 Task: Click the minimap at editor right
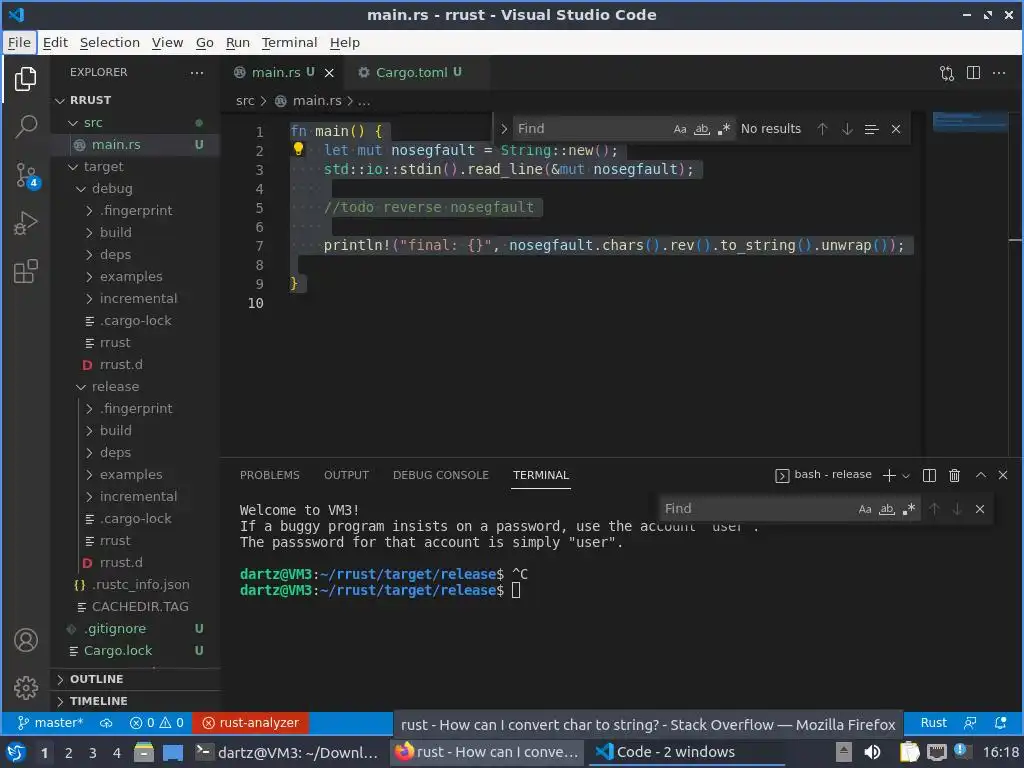coord(970,122)
